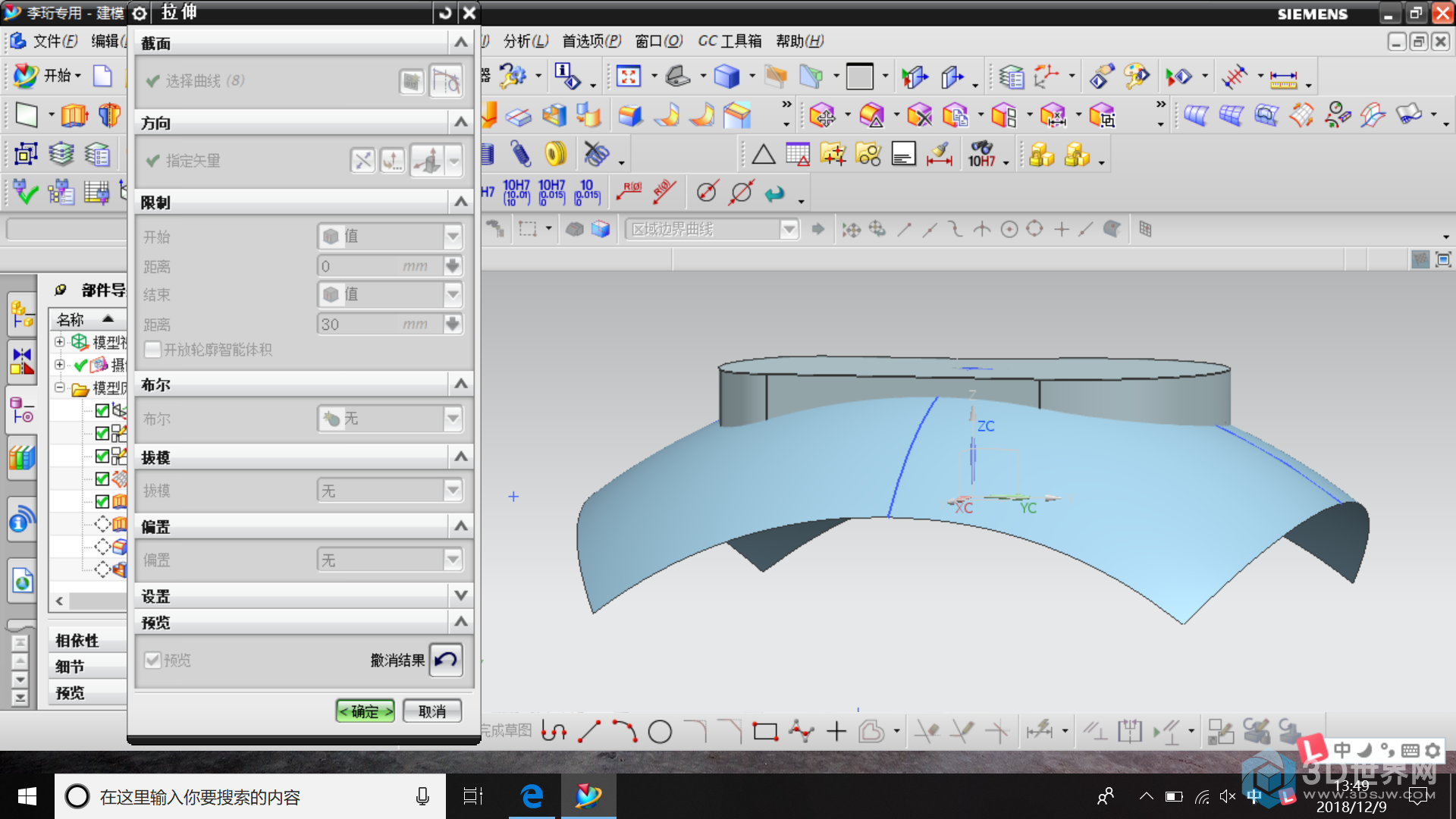The height and width of the screenshot is (819, 1456).
Task: Select the profile sketch tool
Action: 554,732
